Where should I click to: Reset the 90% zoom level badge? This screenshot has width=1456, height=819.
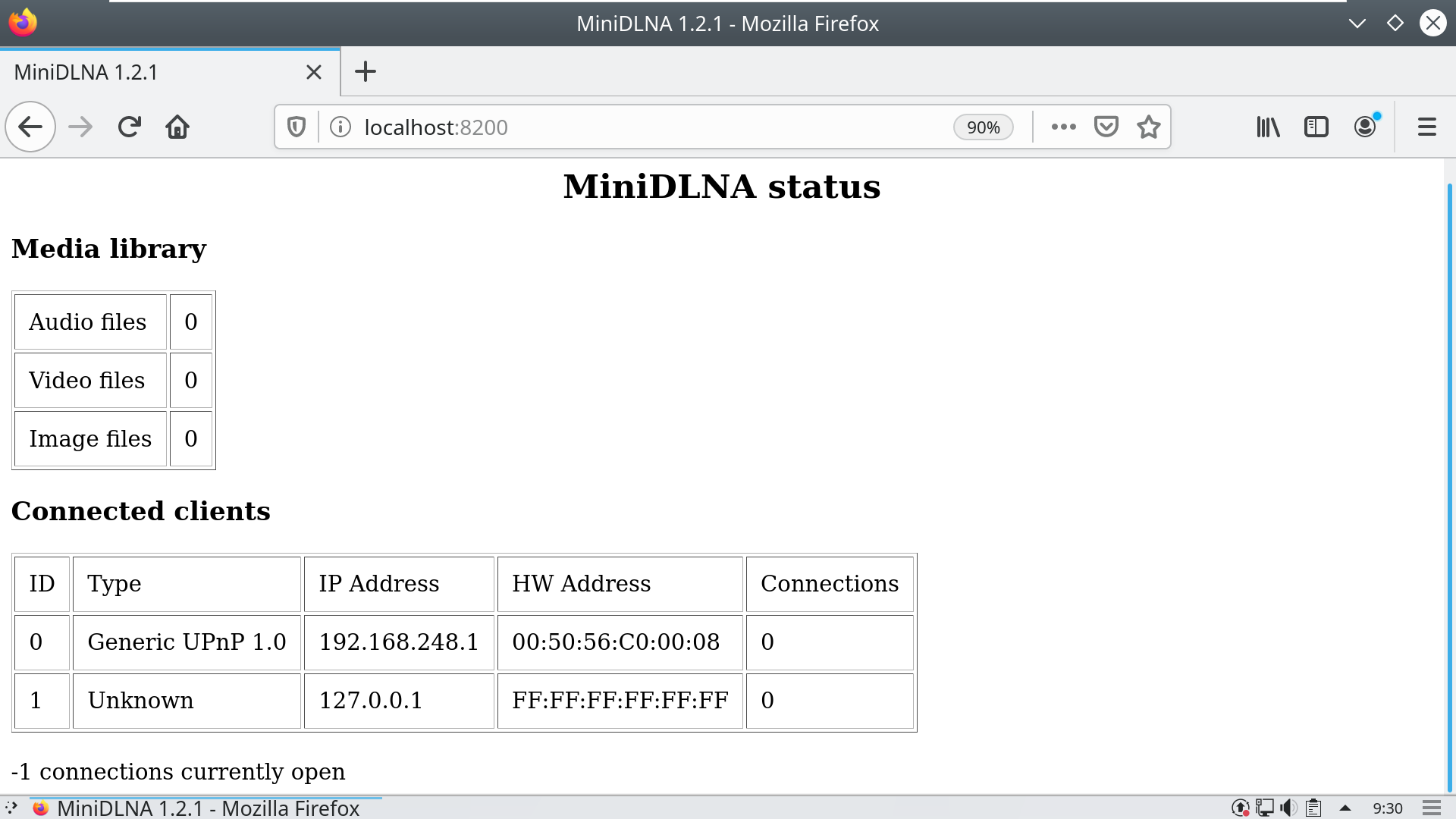[x=983, y=127]
